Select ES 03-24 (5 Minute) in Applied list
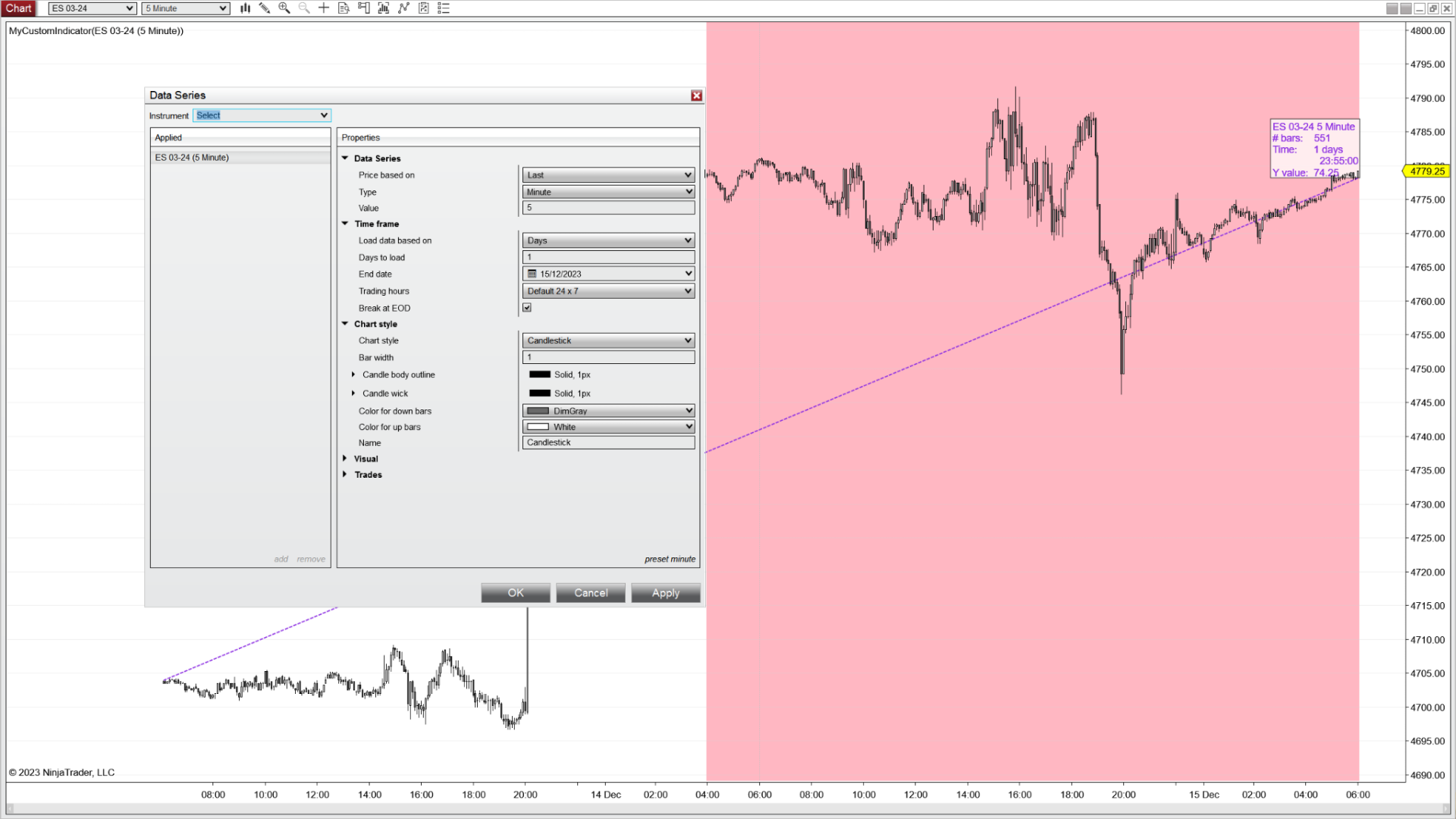This screenshot has height=819, width=1456. [x=192, y=158]
